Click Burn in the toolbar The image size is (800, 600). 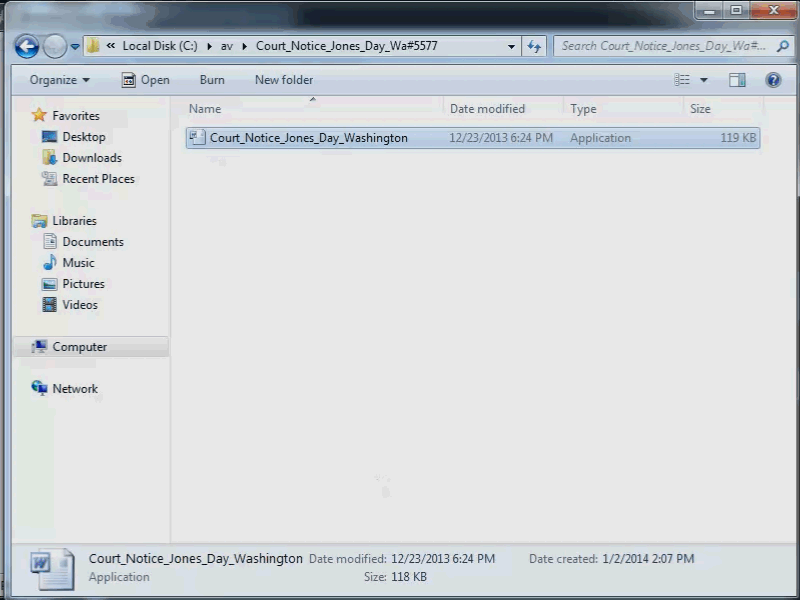(212, 80)
